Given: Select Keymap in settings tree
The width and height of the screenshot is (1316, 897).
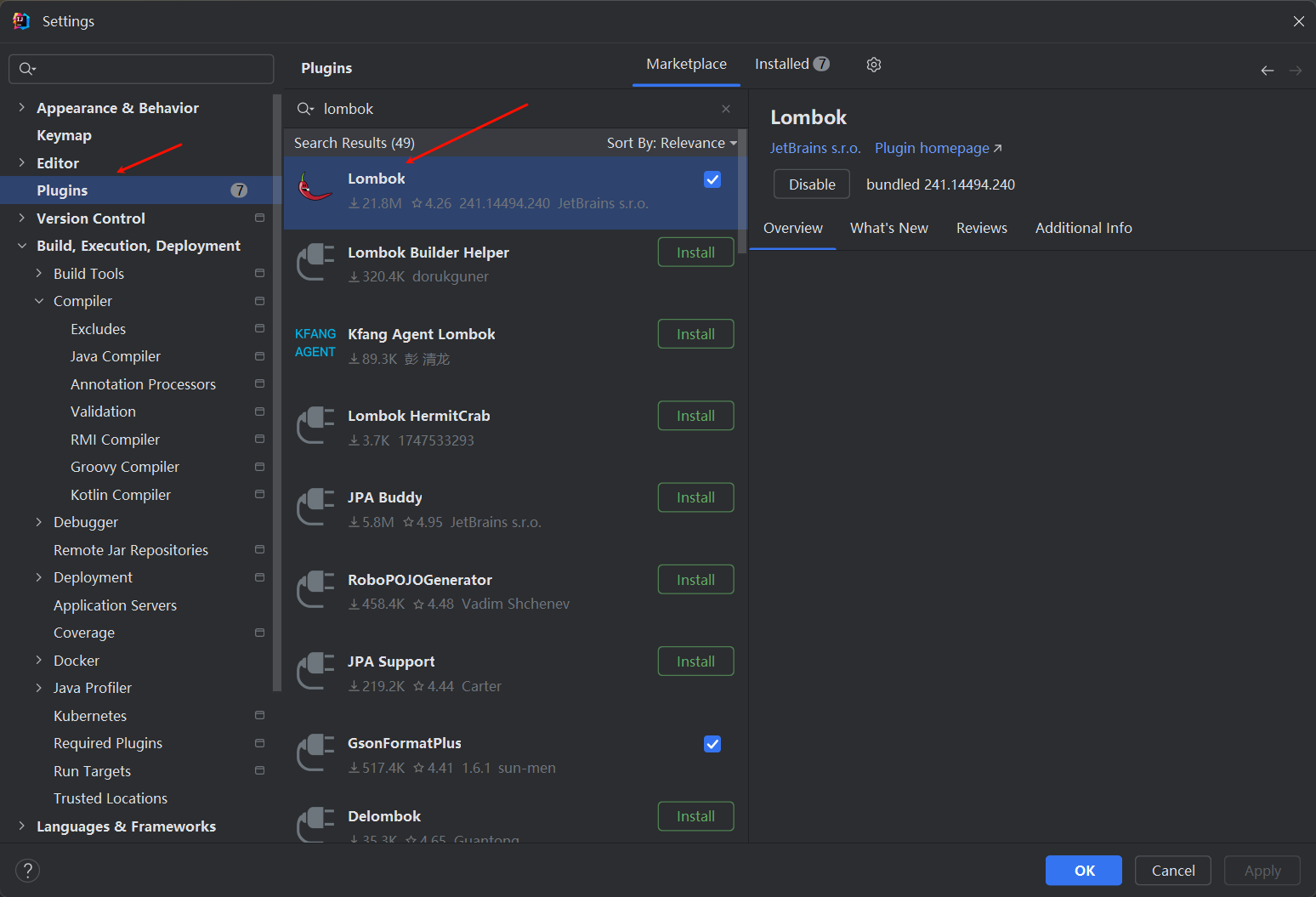Looking at the screenshot, I should [x=64, y=135].
